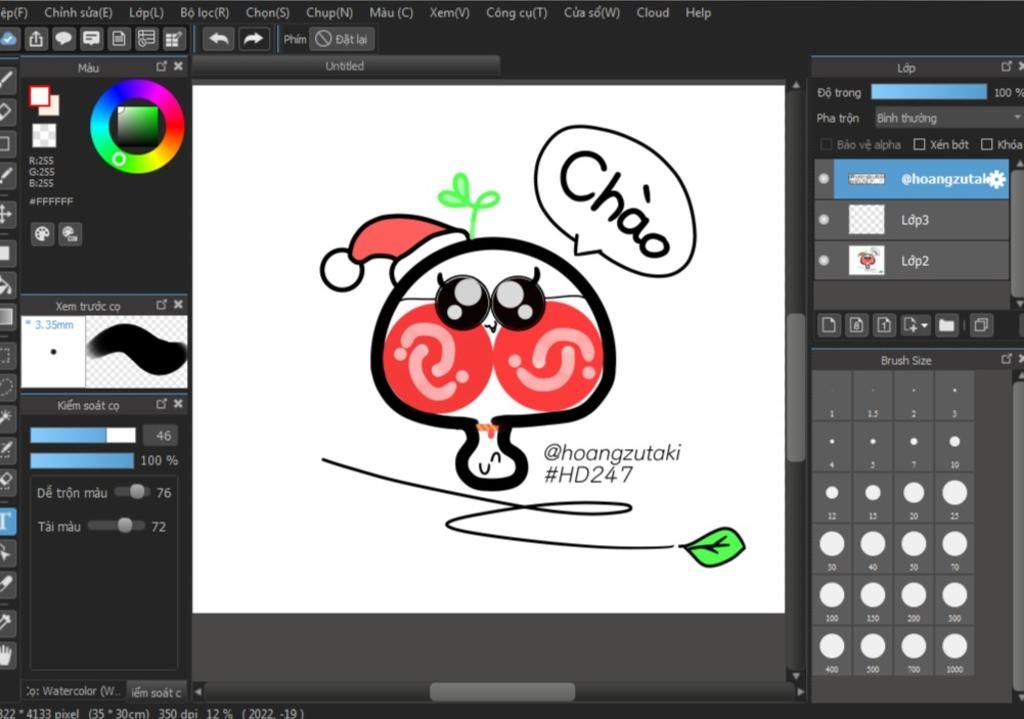
Task: Enable the Khóa lock checkbox
Action: point(987,144)
